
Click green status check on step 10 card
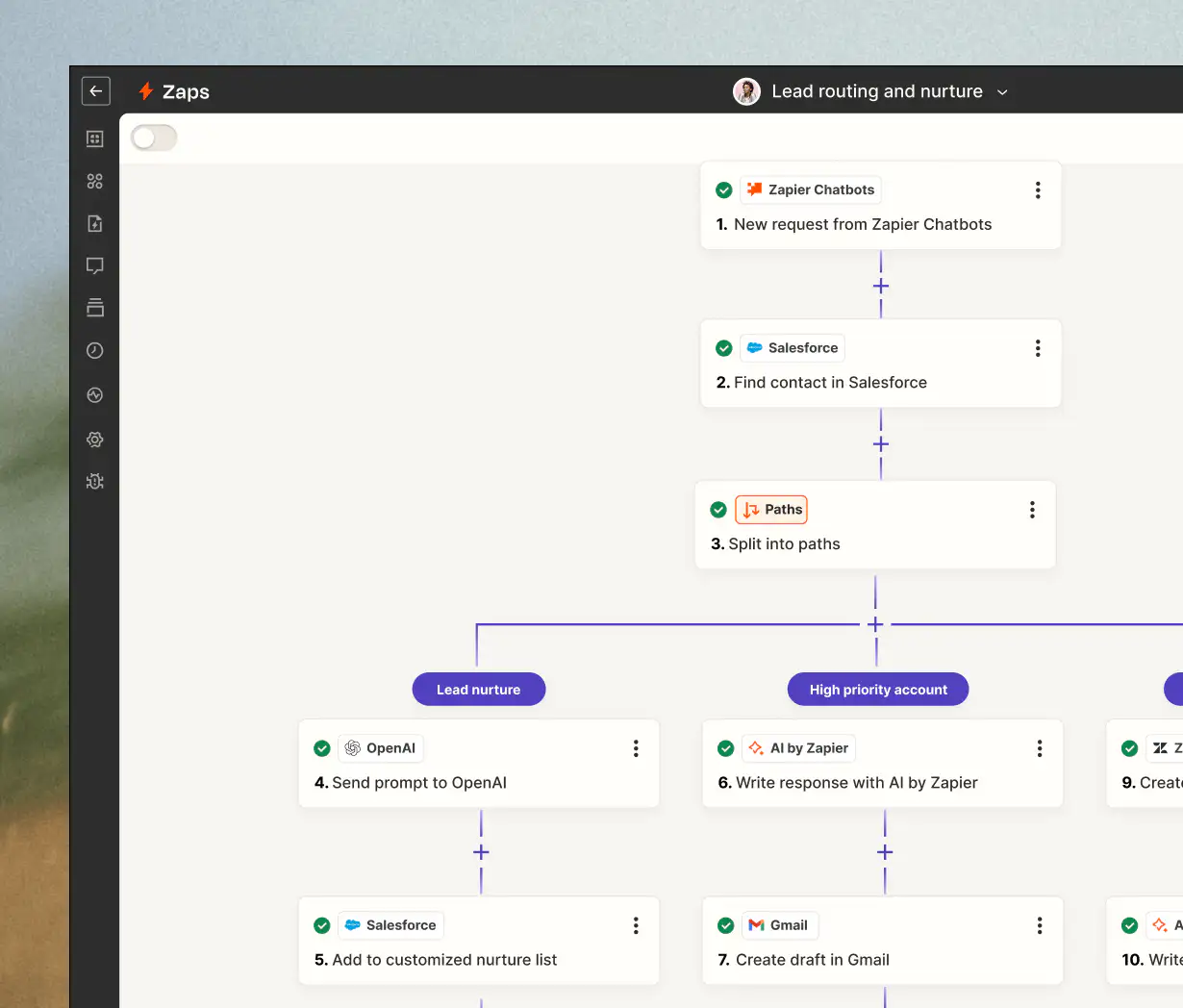(x=1130, y=925)
